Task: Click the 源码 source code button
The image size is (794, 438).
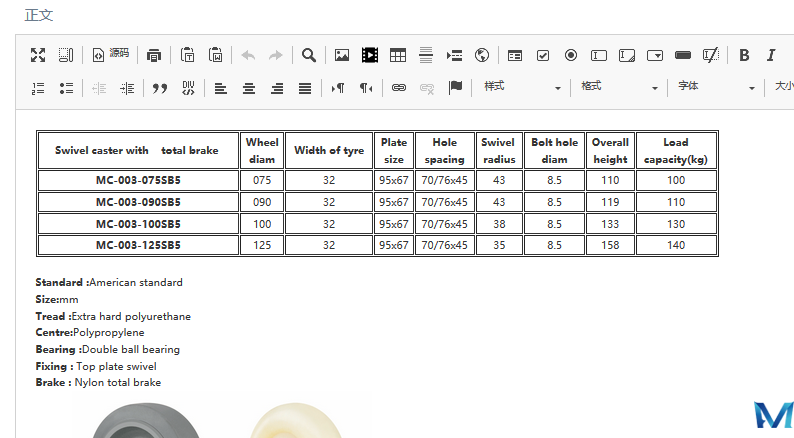Action: coord(111,55)
